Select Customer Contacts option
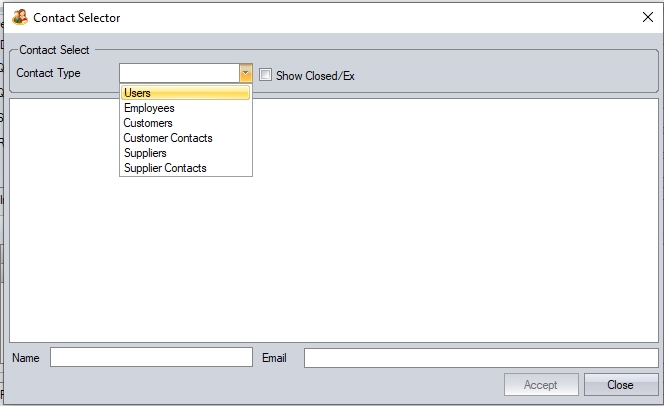 (x=185, y=138)
